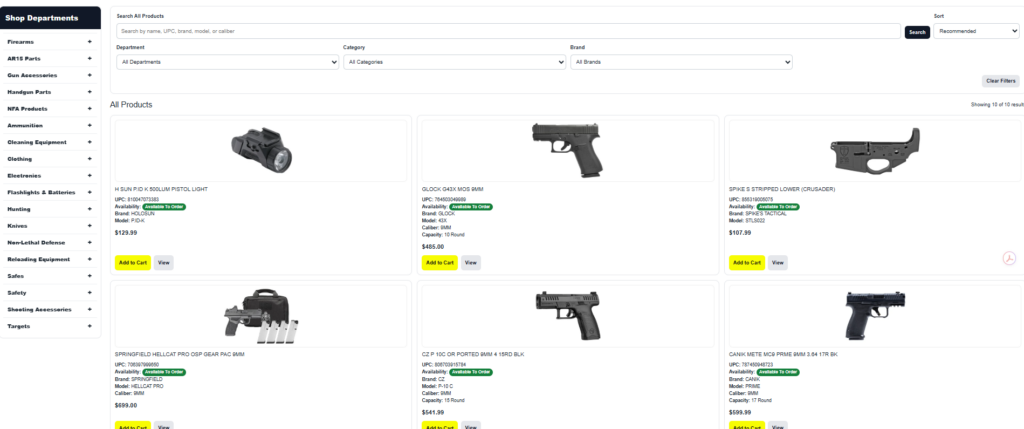This screenshot has width=1024, height=429.
Task: Click the Holosun pistol light product image
Action: pyautogui.click(x=261, y=150)
